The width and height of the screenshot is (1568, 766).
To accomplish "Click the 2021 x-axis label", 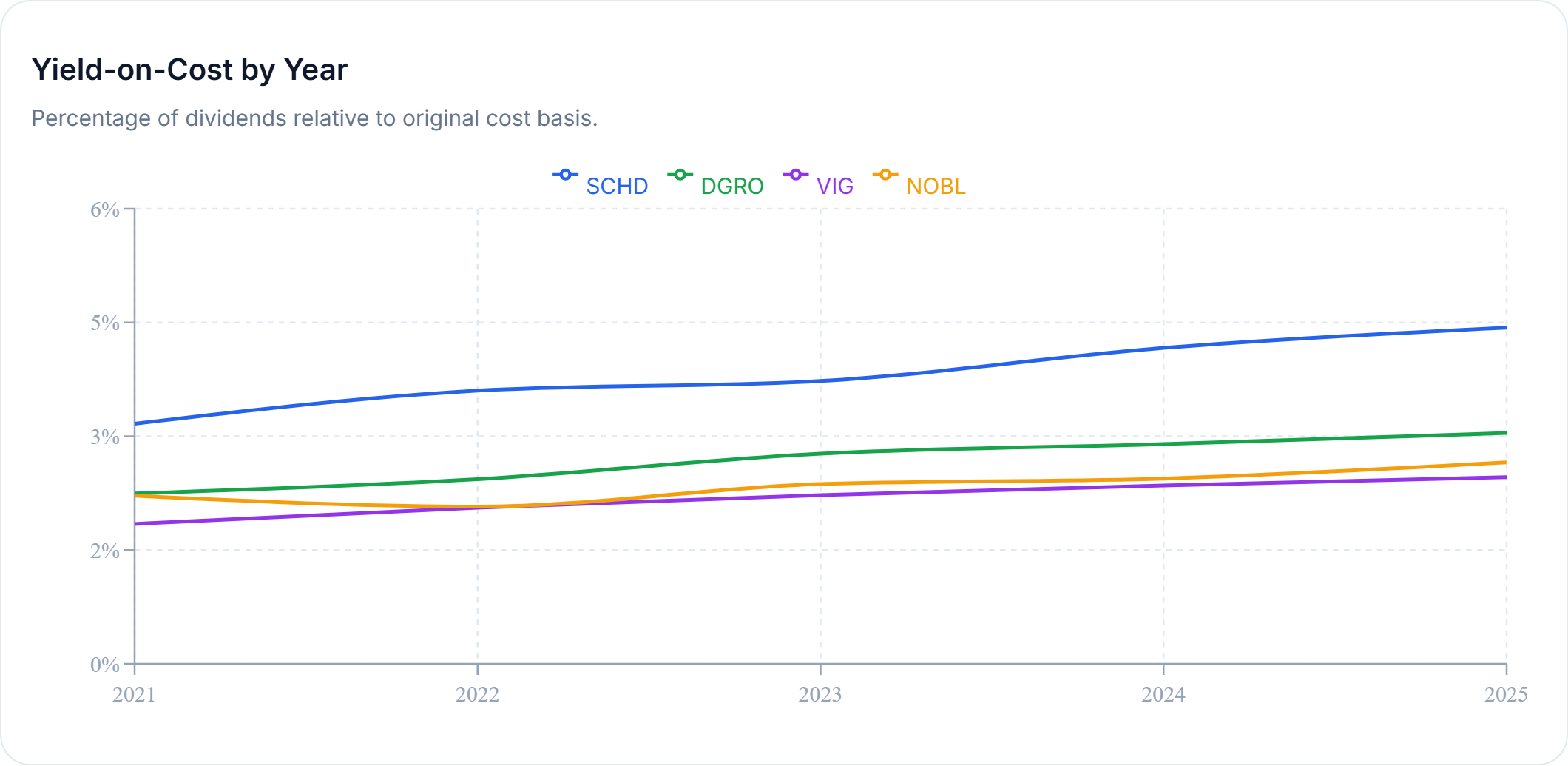I will (x=135, y=695).
